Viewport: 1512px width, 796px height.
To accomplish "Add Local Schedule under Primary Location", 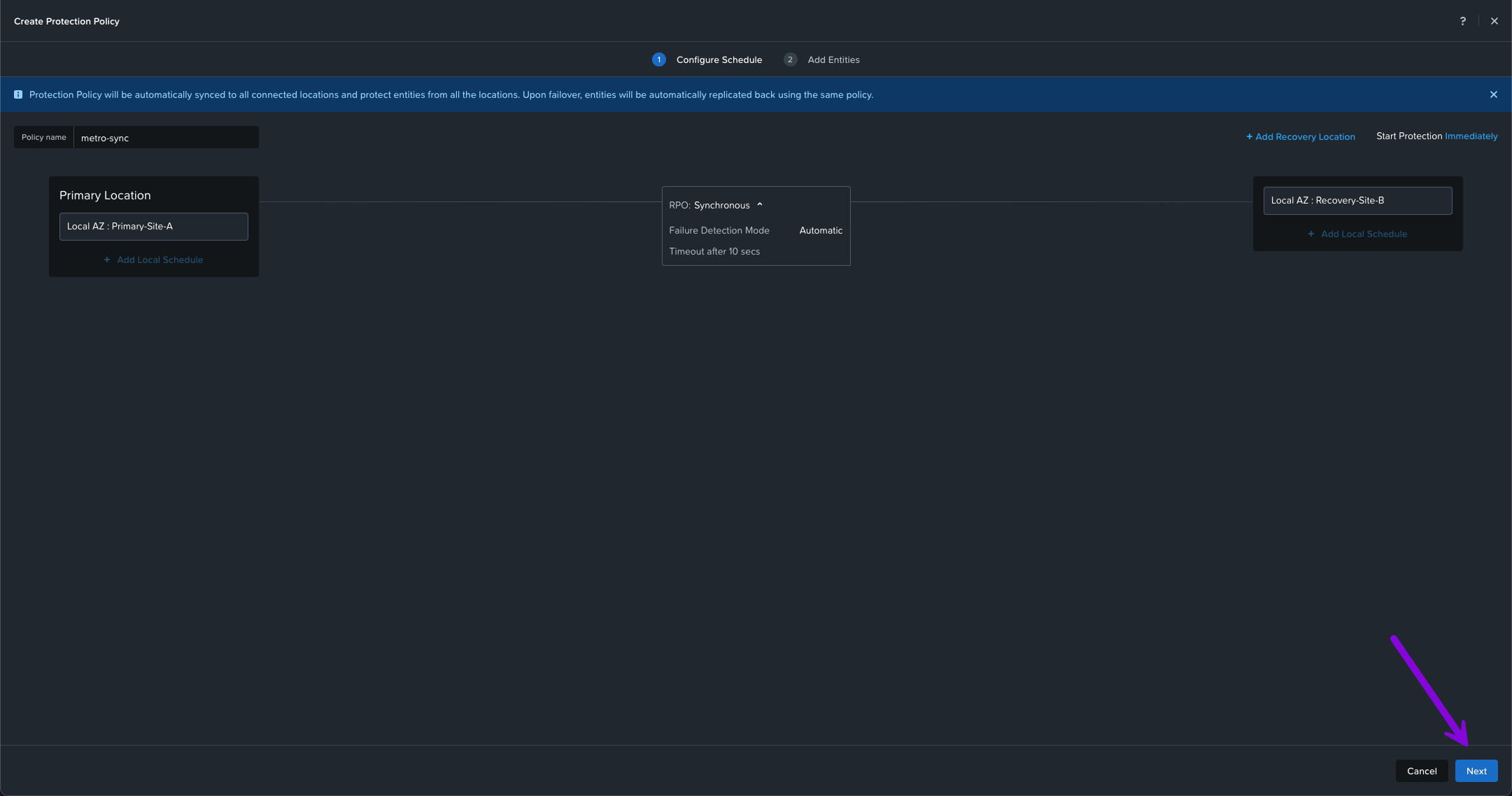I will pos(153,260).
